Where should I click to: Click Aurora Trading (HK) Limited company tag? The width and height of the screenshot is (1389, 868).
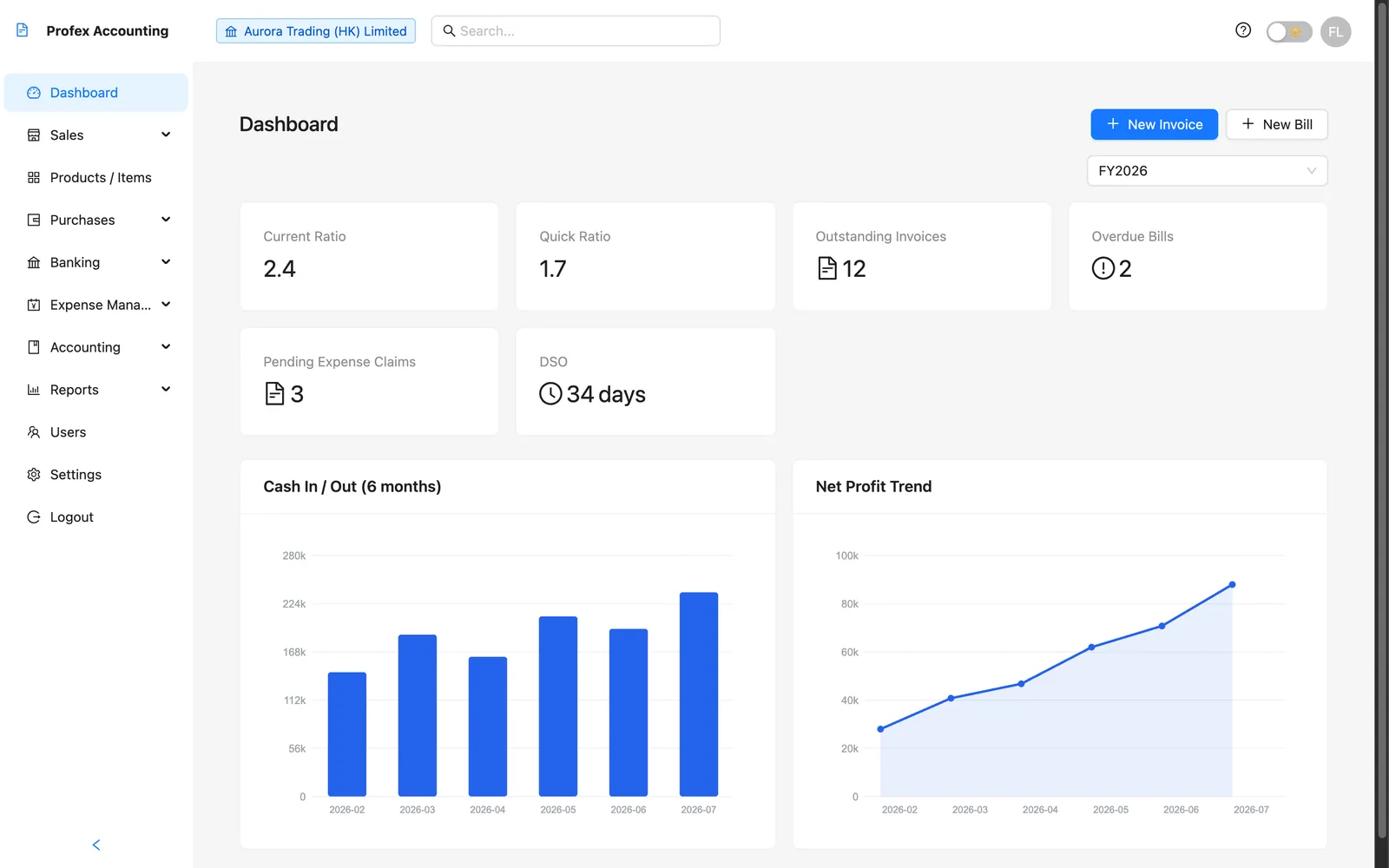[316, 31]
